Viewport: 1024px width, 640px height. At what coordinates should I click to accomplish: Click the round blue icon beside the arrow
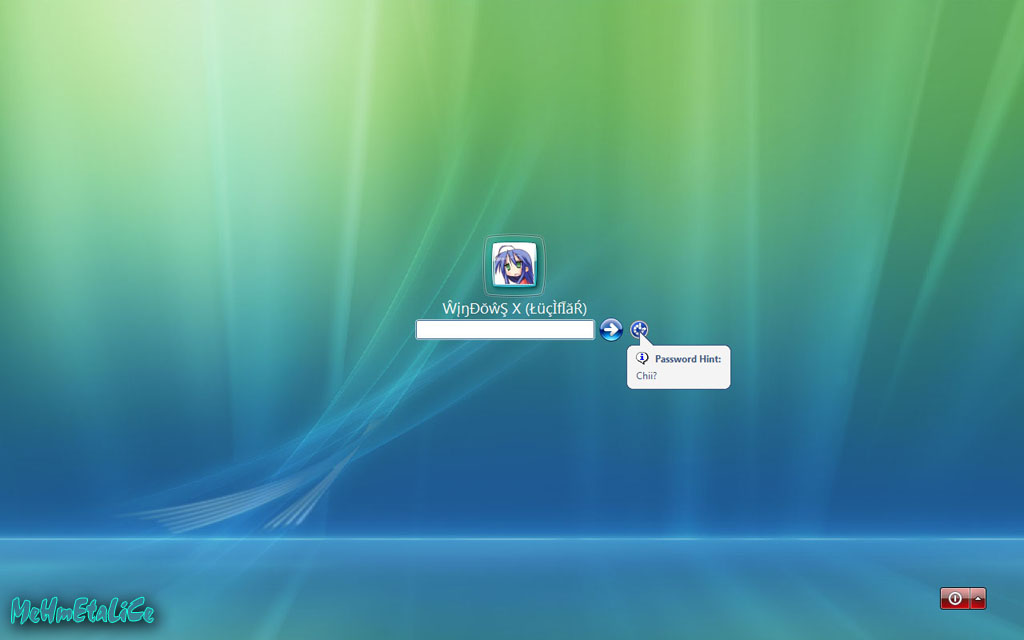639,329
